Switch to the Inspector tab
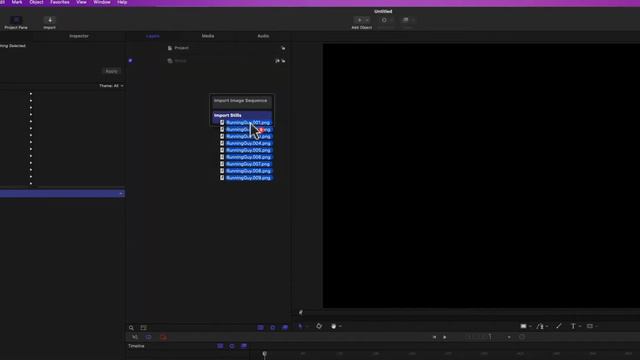Screen dimensions: 640x360 click(79, 36)
